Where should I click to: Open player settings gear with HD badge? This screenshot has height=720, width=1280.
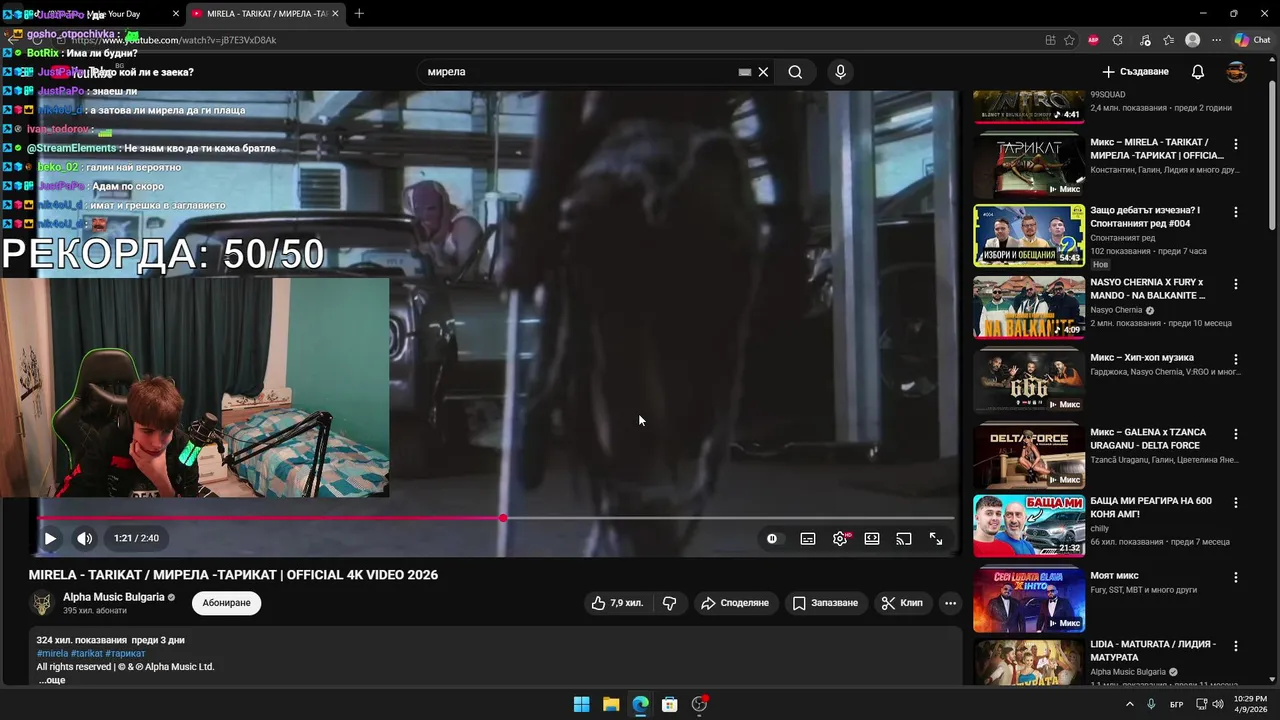click(x=841, y=538)
